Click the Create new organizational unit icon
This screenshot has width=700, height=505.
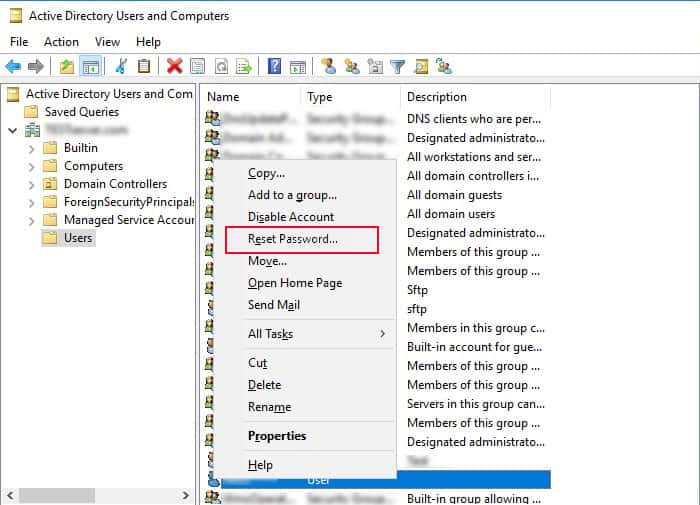click(375, 67)
